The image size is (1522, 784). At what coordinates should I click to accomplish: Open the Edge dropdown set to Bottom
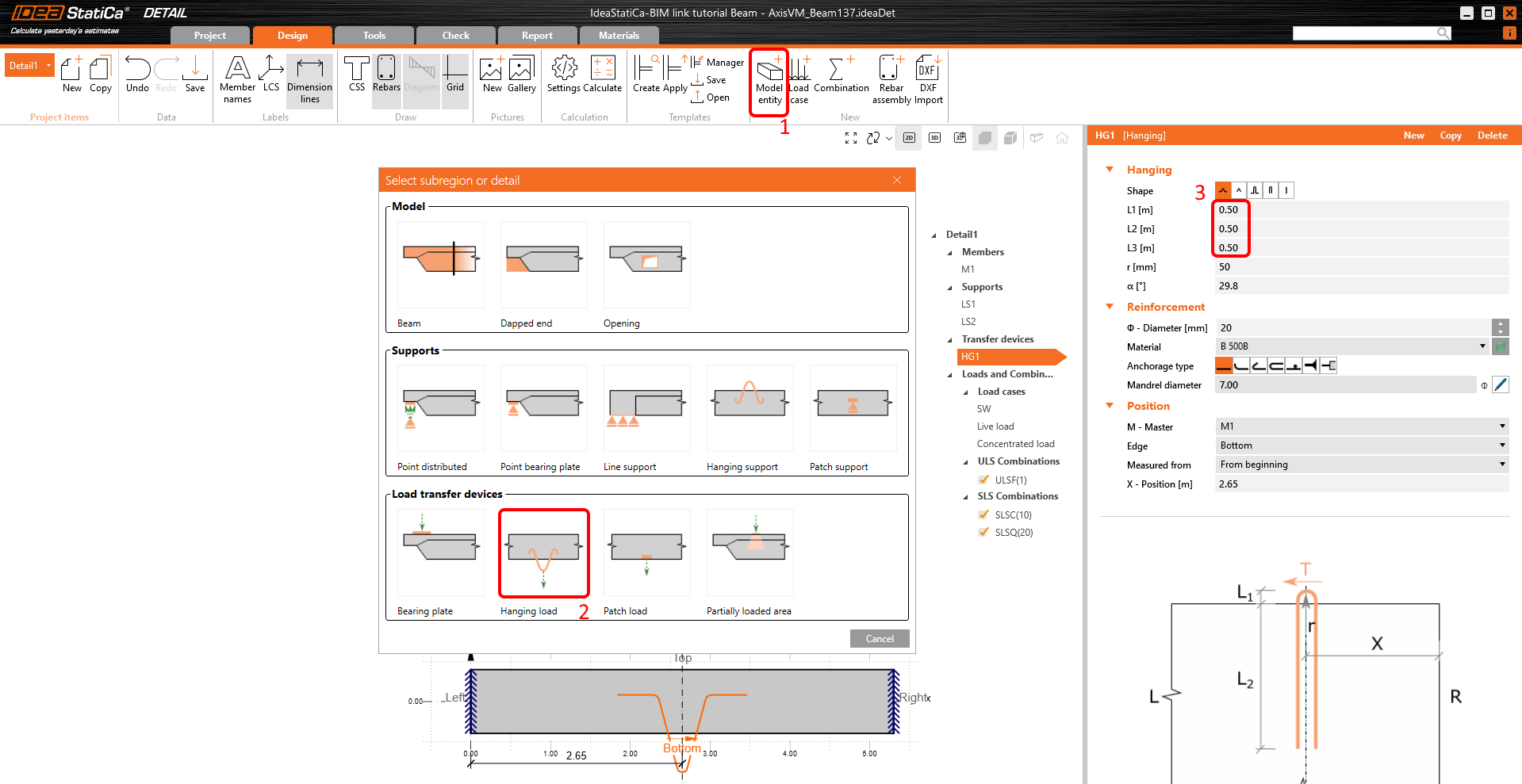[x=1361, y=446]
